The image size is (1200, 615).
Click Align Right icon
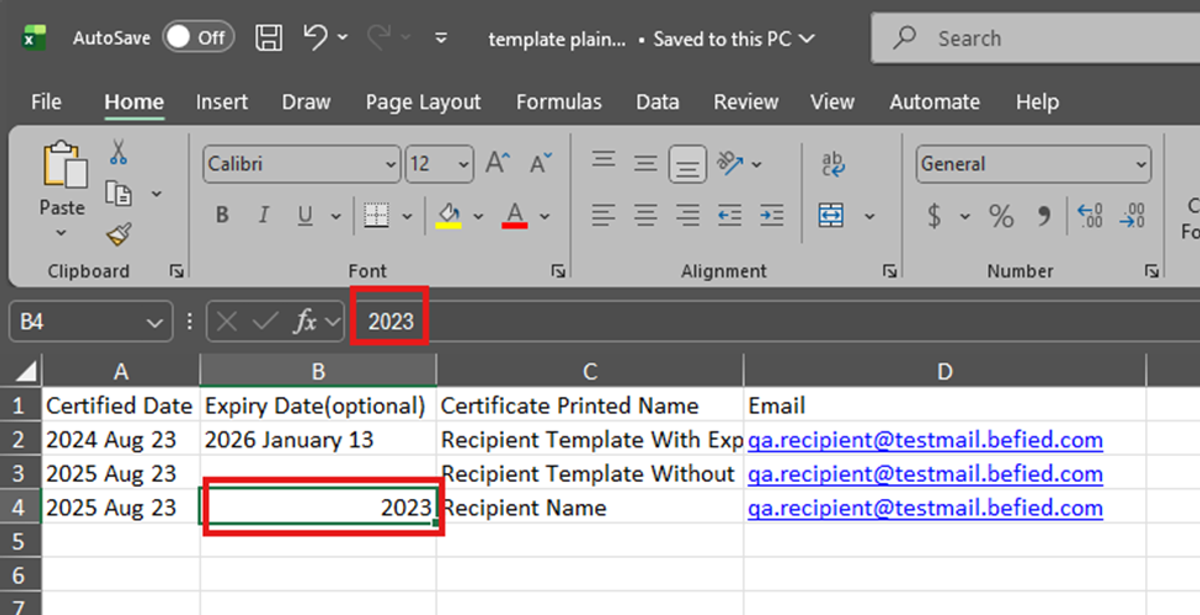(688, 215)
